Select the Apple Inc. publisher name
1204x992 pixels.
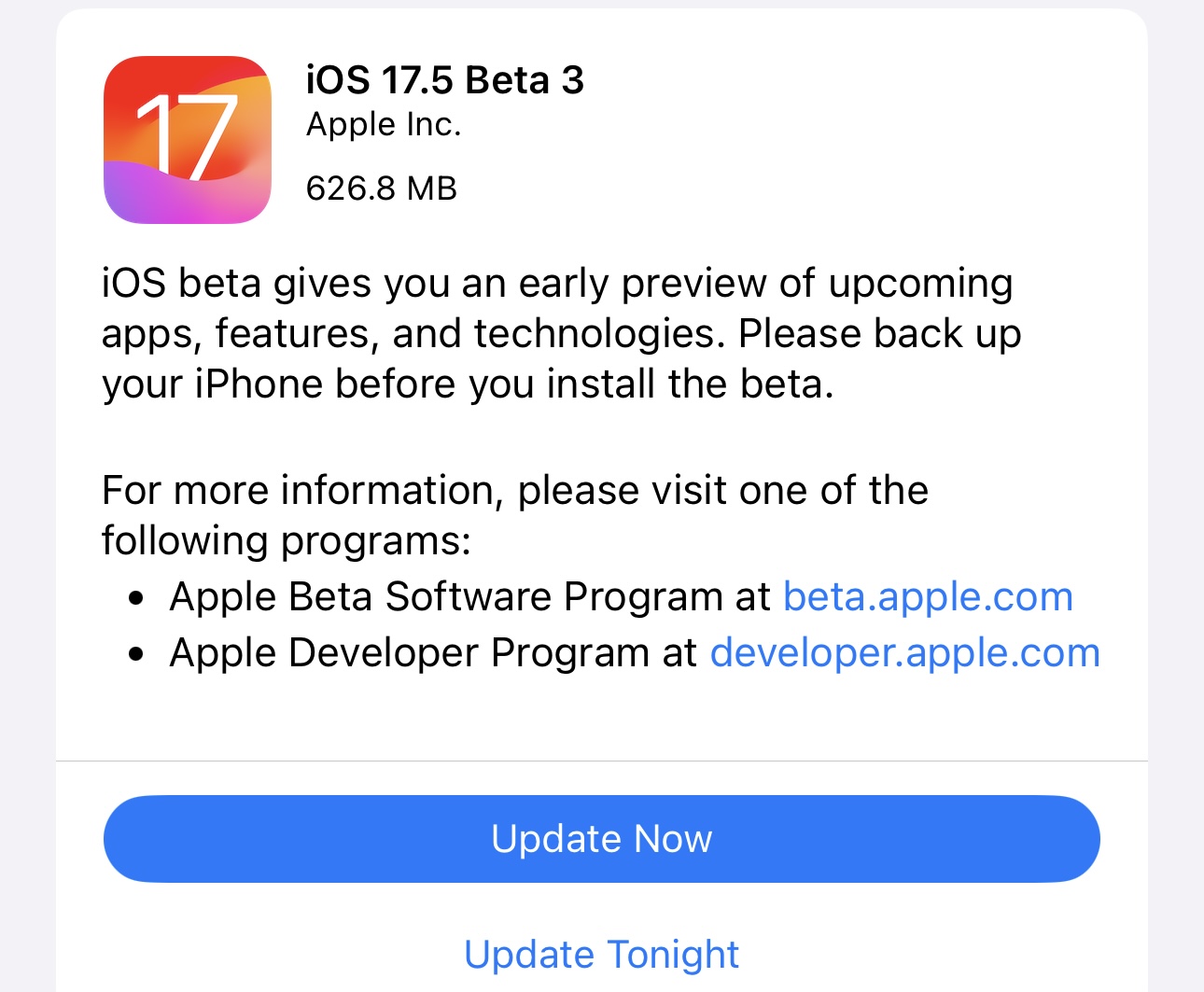pos(384,124)
